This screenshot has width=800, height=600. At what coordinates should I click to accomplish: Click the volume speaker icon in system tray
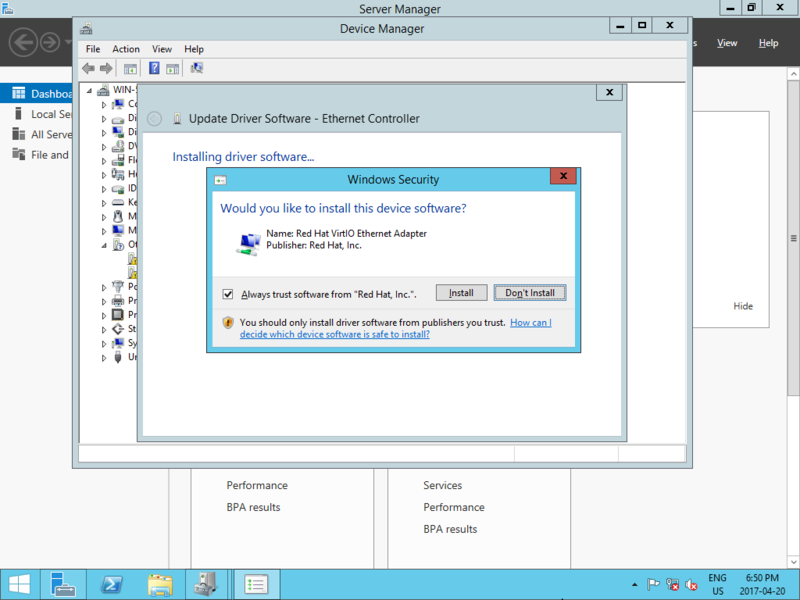pos(691,585)
